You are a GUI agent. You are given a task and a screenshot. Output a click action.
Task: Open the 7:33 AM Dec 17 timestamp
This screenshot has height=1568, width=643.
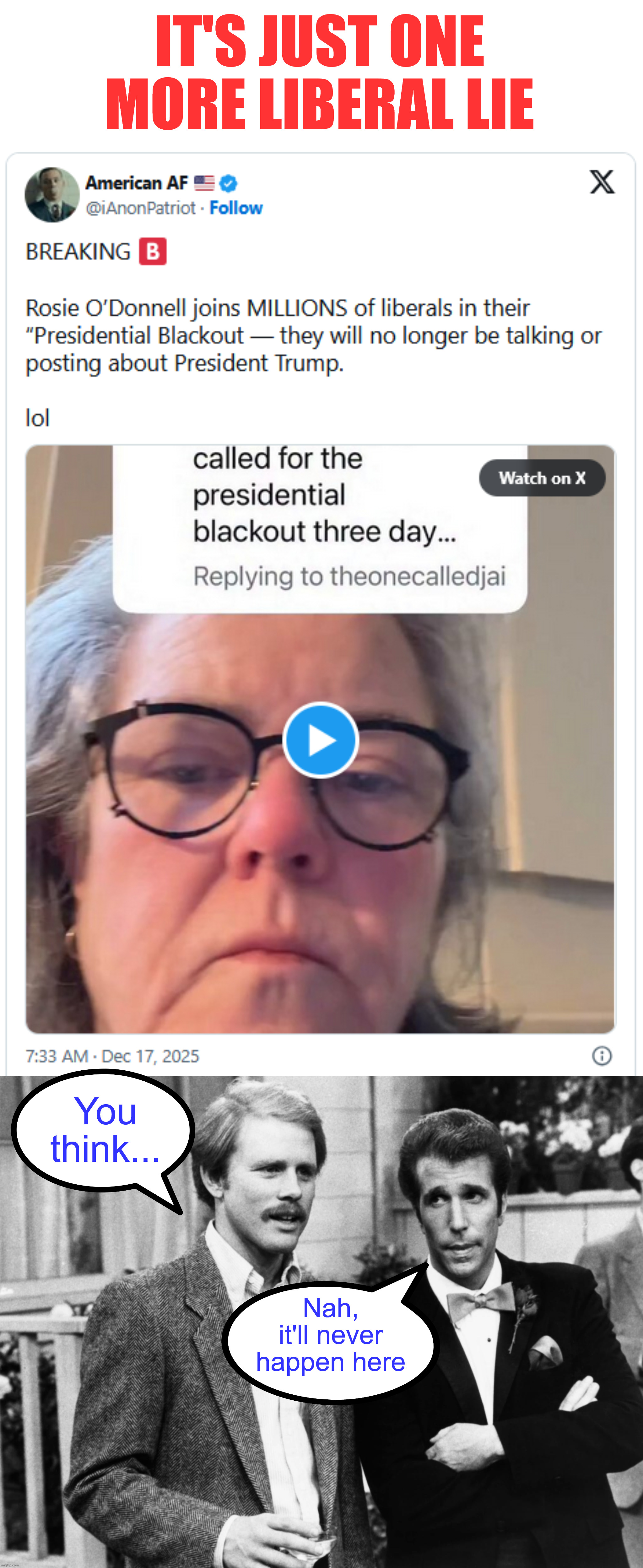(112, 1056)
